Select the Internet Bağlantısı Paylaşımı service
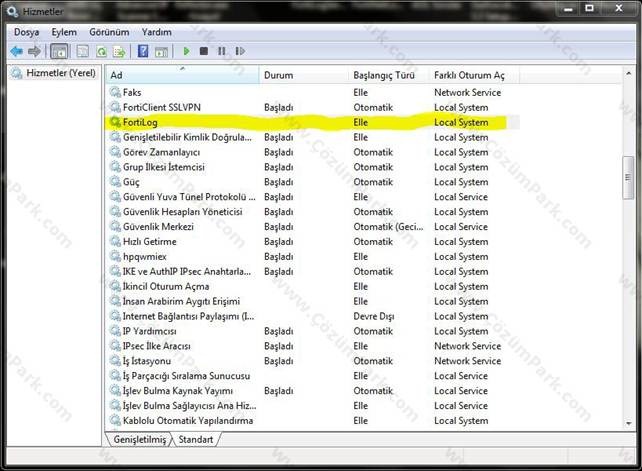642x471 pixels. (313, 316)
